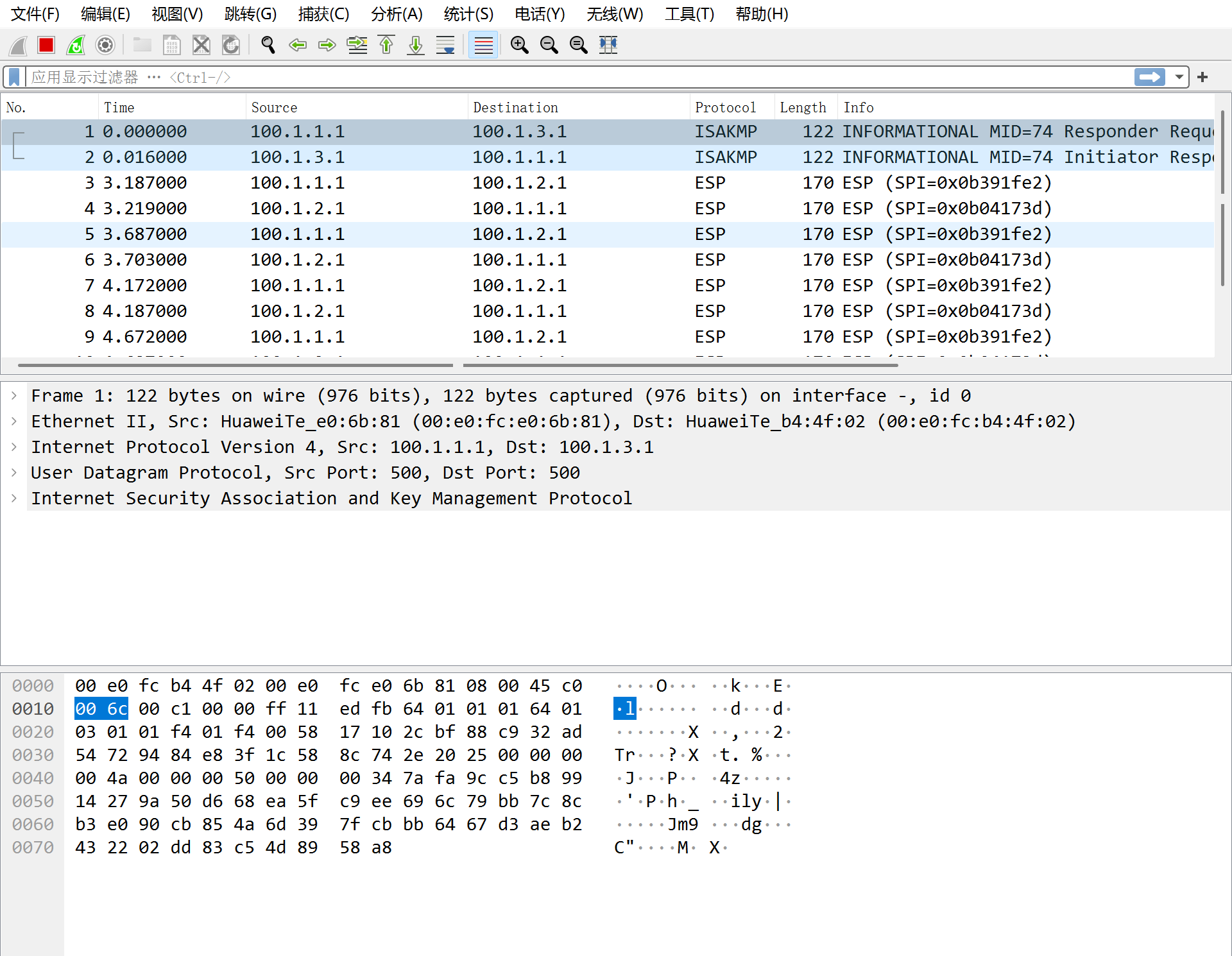Open the filter history dropdown arrow
This screenshot has height=956, width=1232.
point(1179,78)
